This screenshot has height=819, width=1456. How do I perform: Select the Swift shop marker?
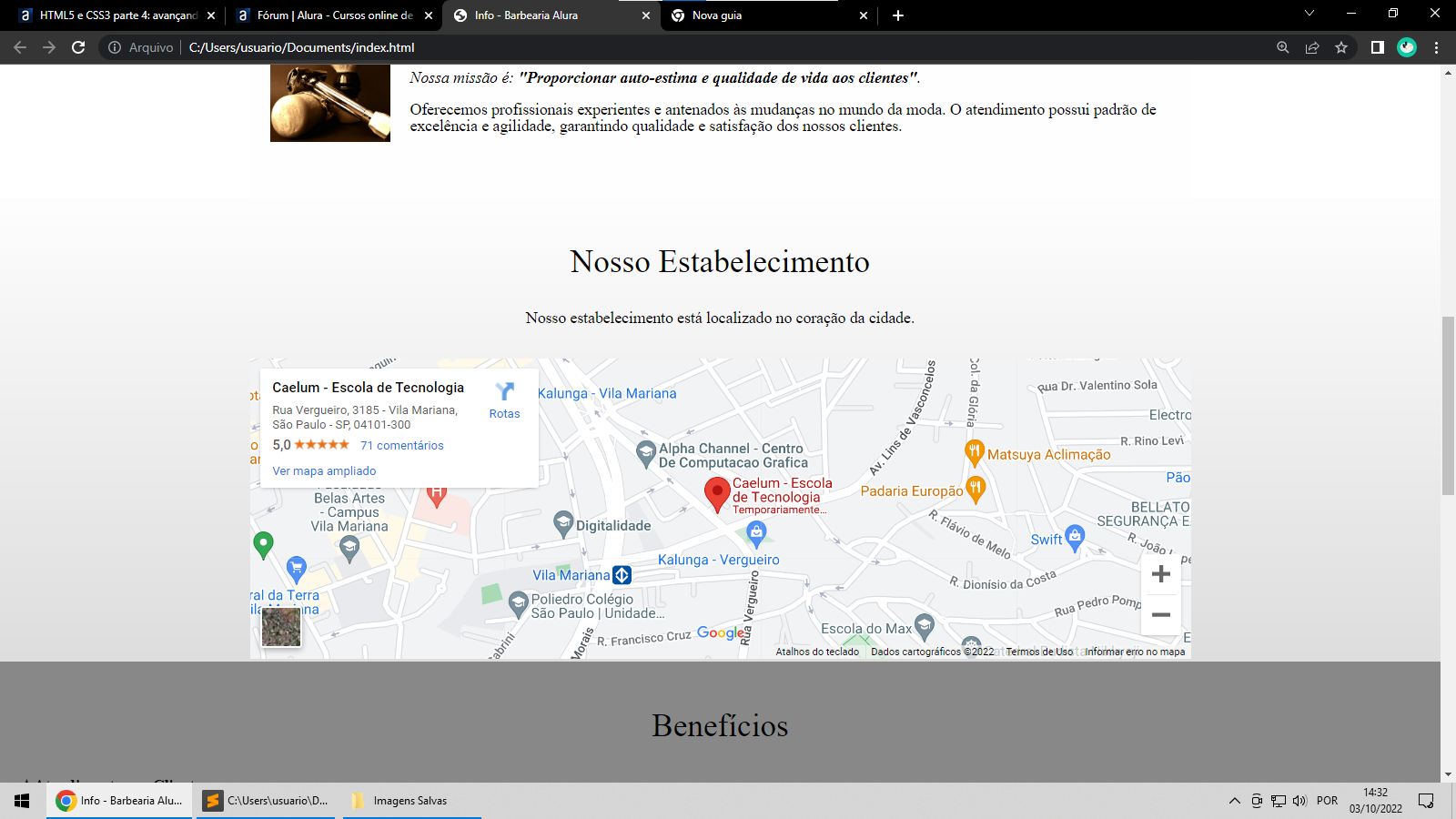click(1075, 537)
